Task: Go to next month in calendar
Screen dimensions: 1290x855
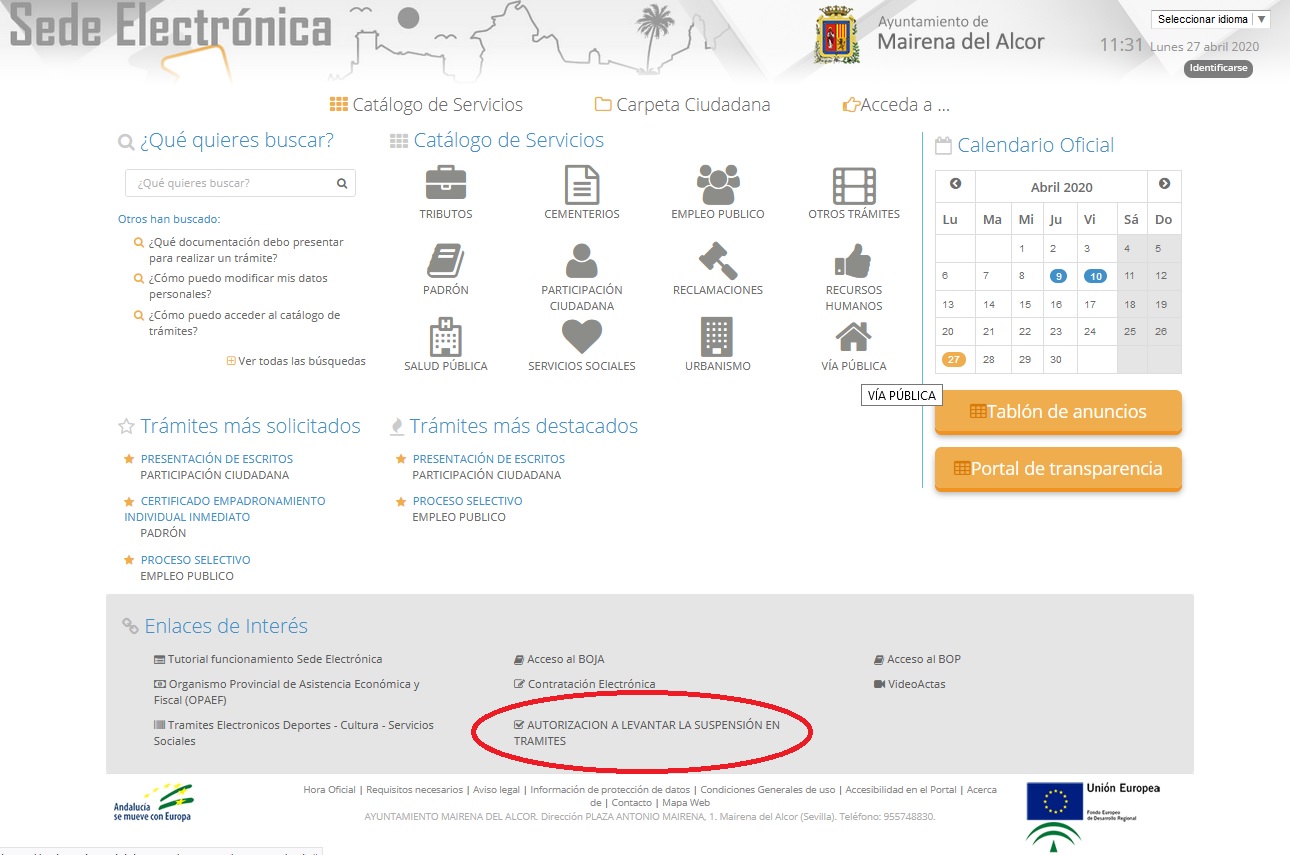Action: pos(1164,184)
